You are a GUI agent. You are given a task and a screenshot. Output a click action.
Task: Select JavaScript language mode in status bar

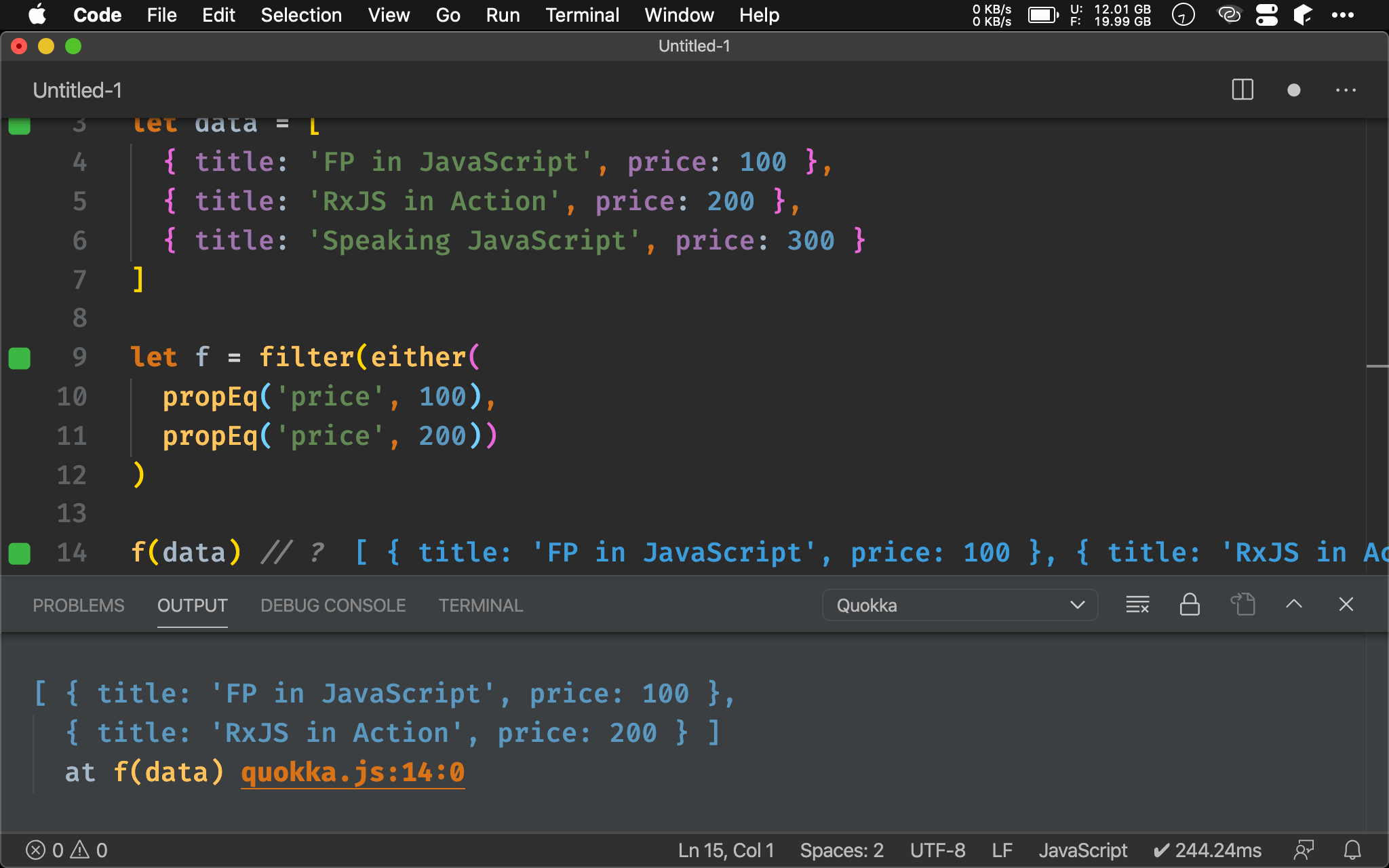(x=1082, y=850)
